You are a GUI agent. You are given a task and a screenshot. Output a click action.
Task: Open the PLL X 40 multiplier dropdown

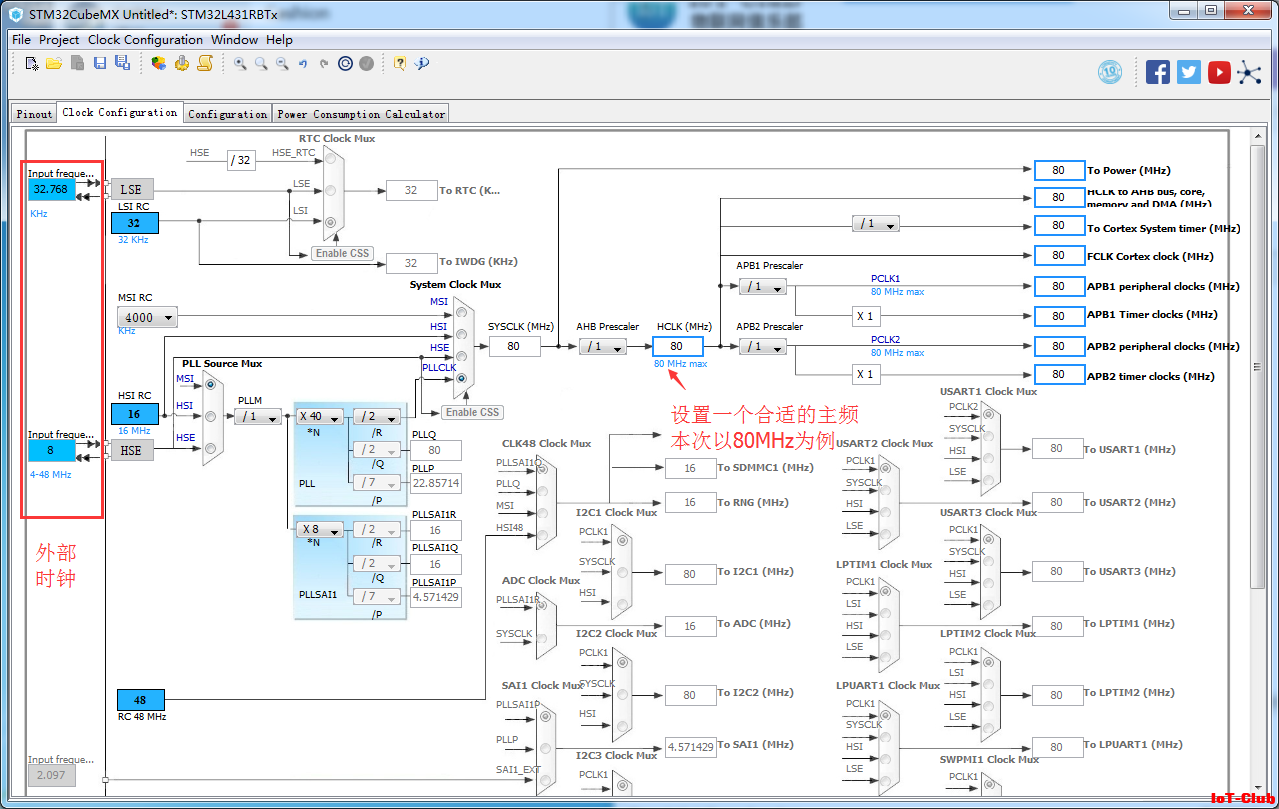tap(319, 417)
